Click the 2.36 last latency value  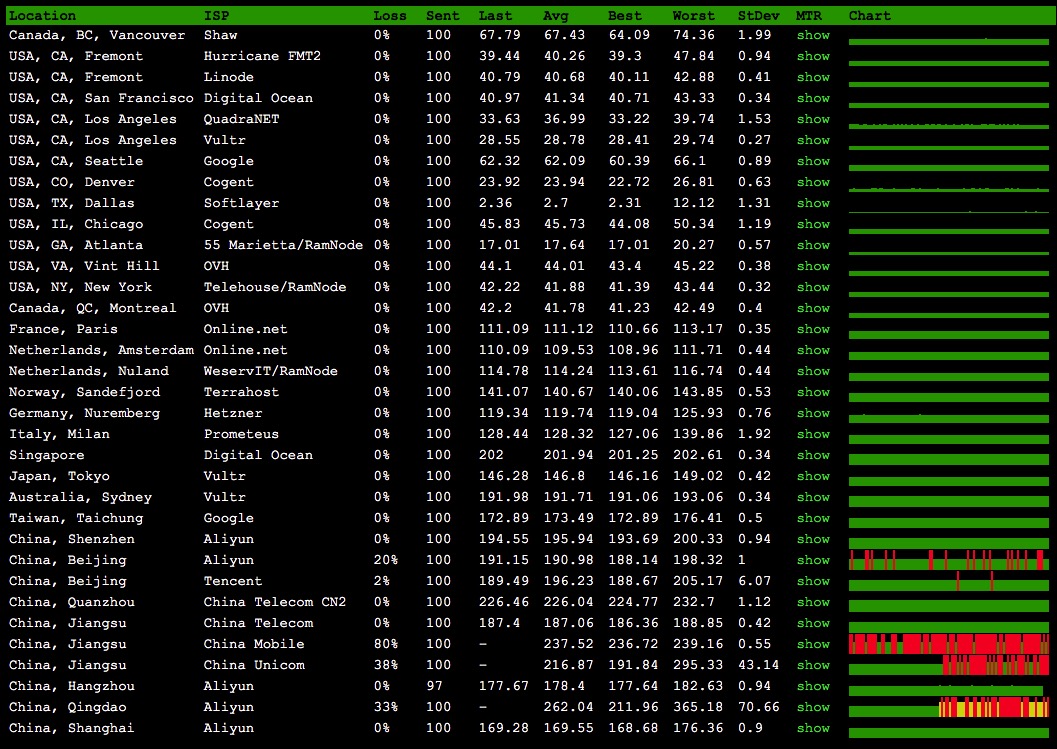click(495, 203)
